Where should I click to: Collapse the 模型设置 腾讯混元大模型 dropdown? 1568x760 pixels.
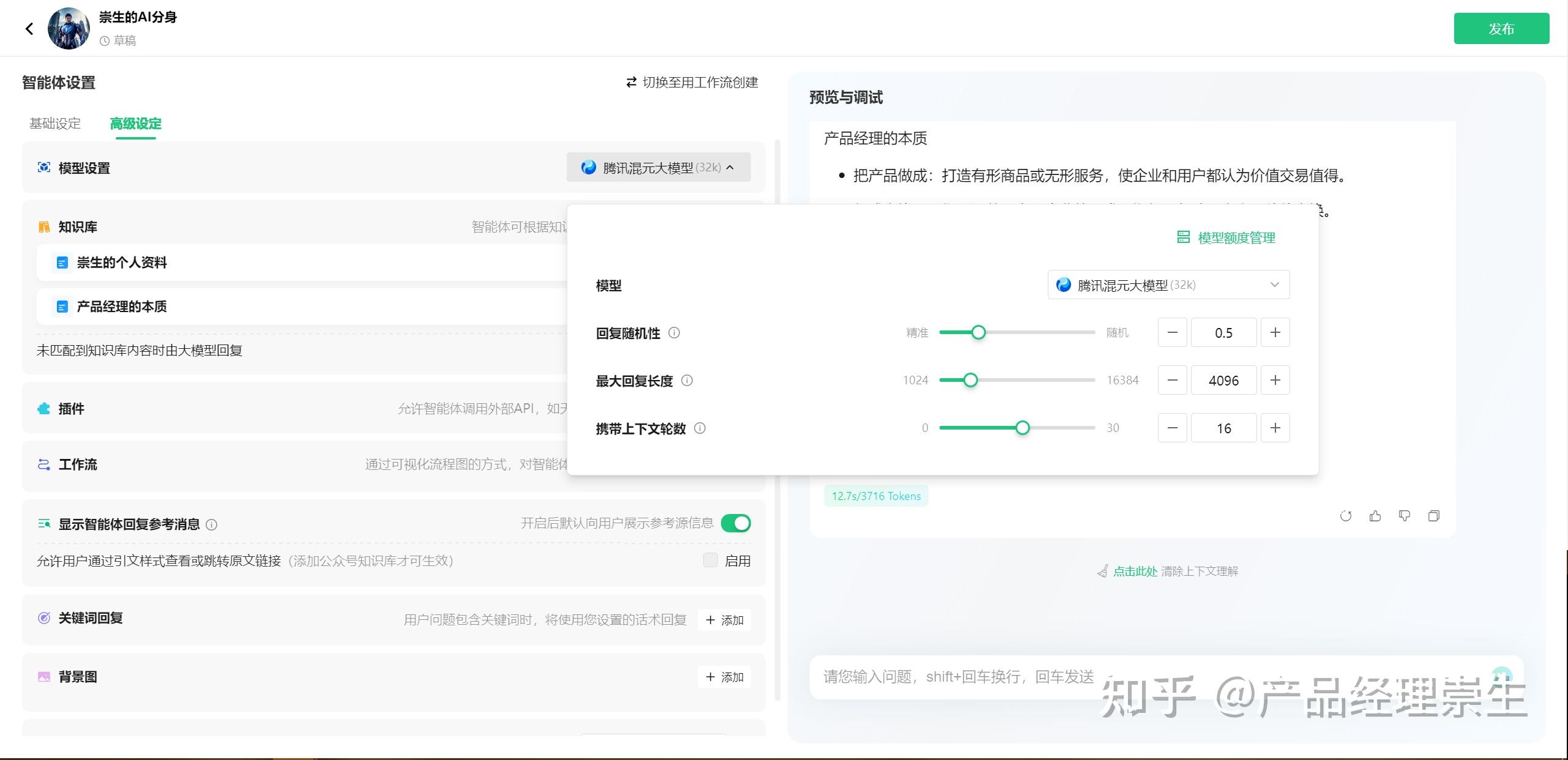point(659,167)
